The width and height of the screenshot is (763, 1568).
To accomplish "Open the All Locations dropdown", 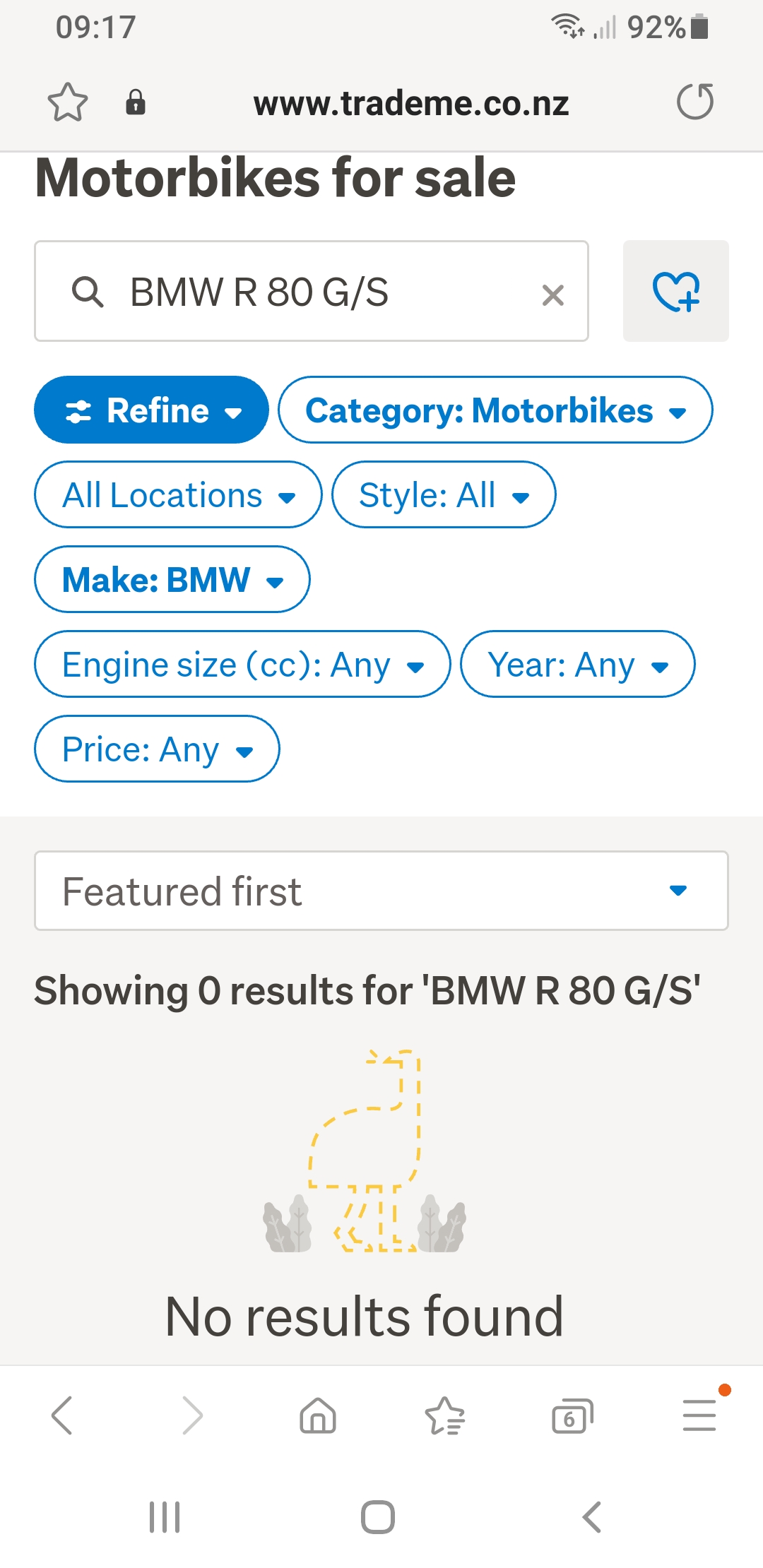I will (178, 495).
